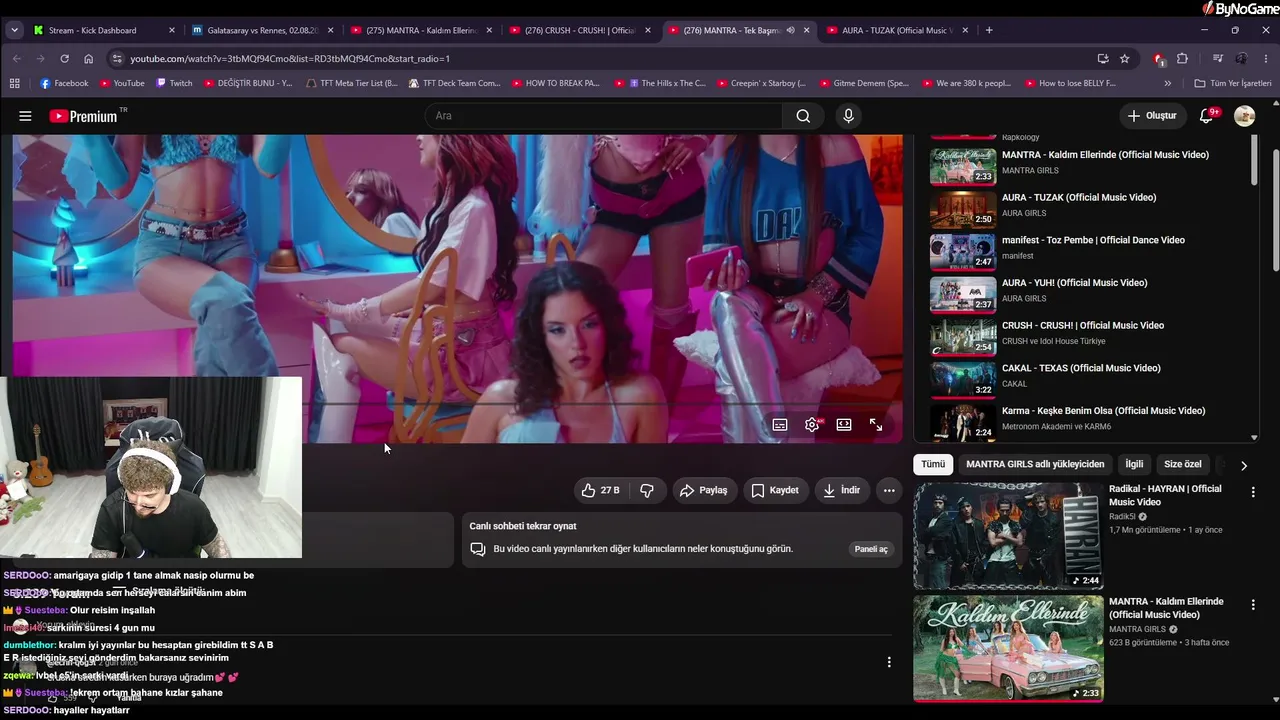Start voice search with the microphone
This screenshot has height=720, width=1280.
(848, 116)
